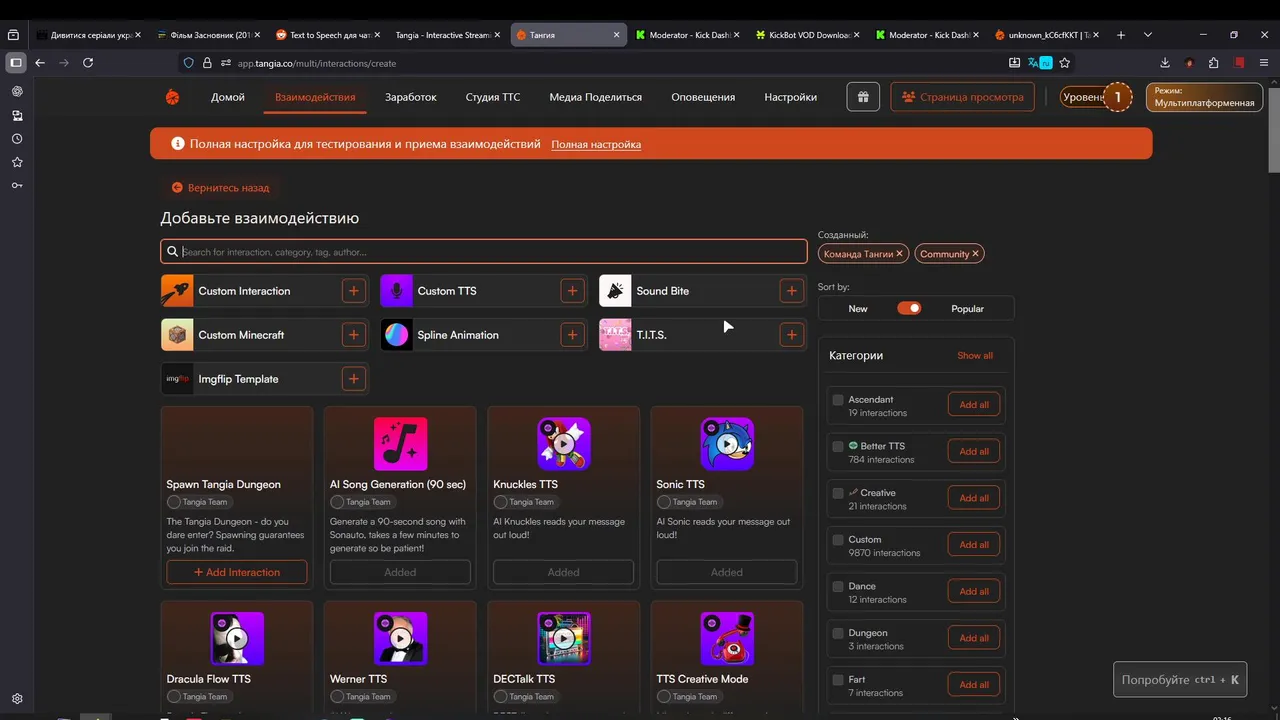
Task: Open browser downloads icon
Action: click(x=1165, y=62)
